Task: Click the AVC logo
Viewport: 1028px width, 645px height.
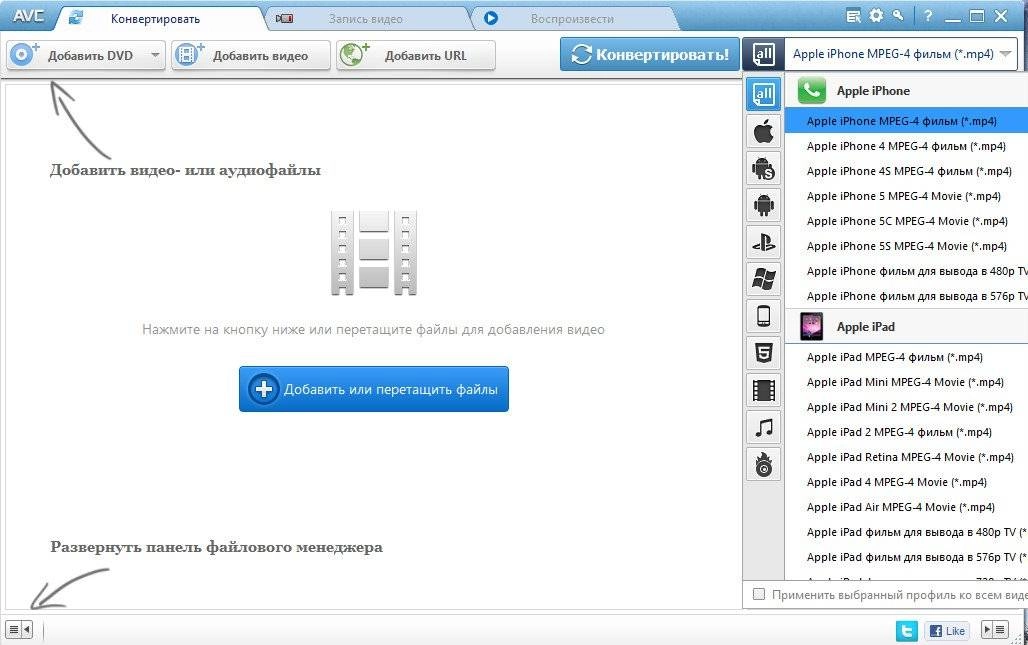Action: [28, 15]
